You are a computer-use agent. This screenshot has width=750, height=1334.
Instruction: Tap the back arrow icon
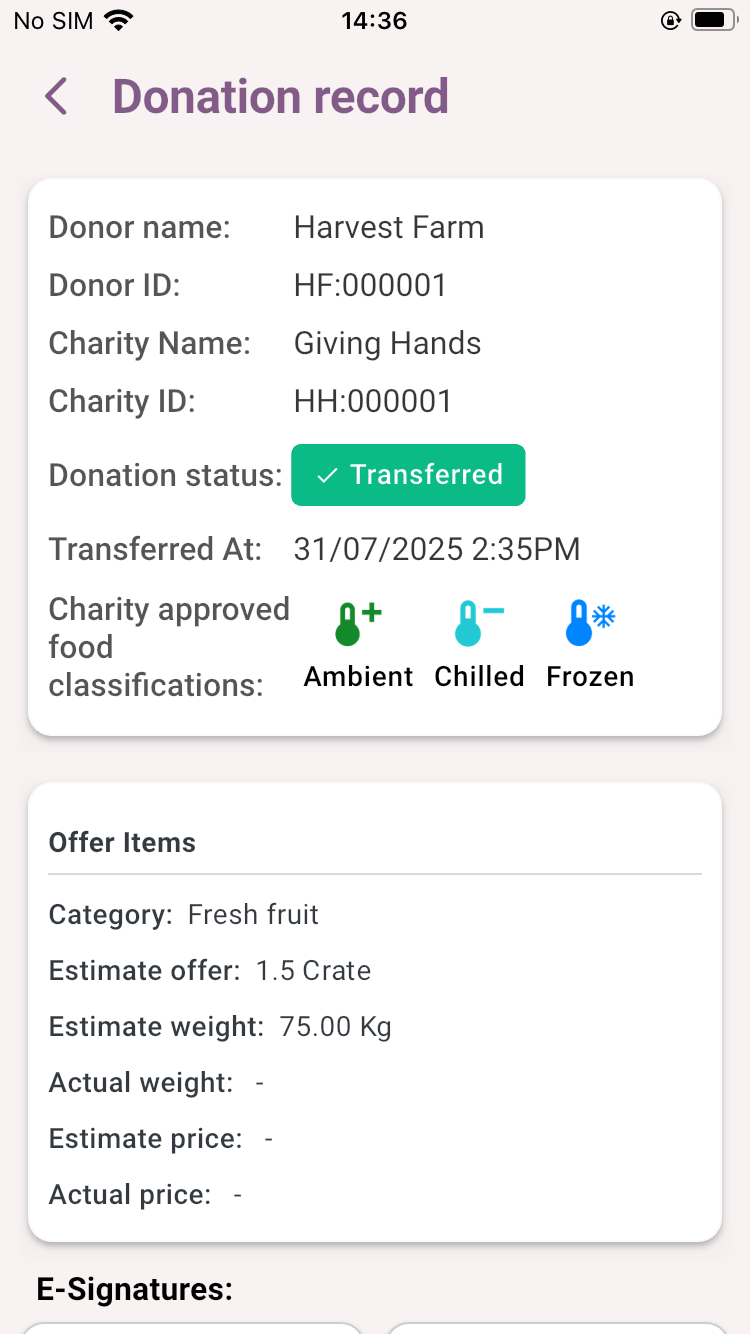56,97
